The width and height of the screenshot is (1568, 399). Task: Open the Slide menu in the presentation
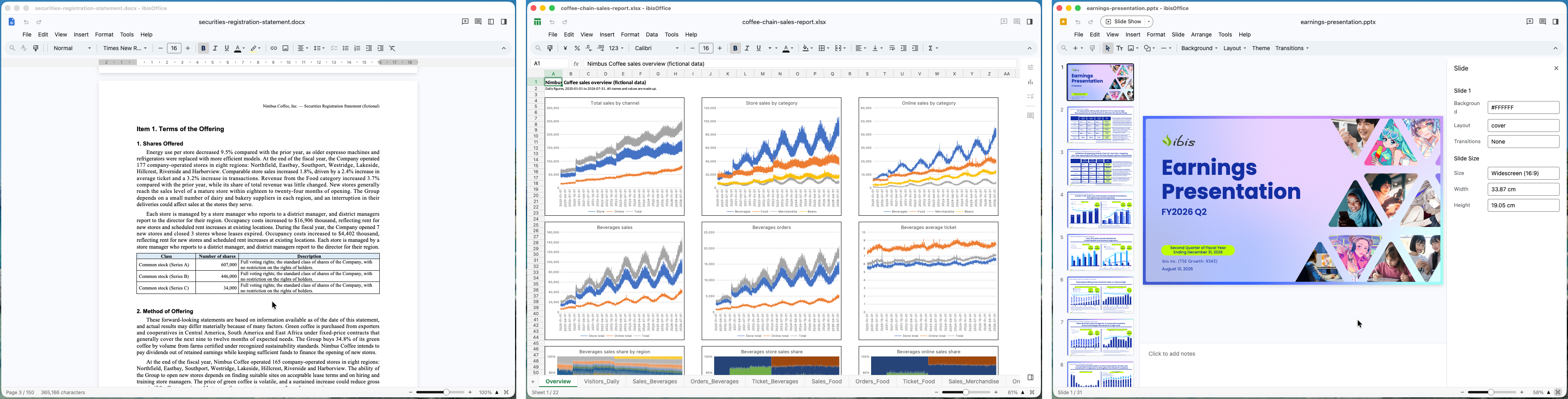point(1178,34)
